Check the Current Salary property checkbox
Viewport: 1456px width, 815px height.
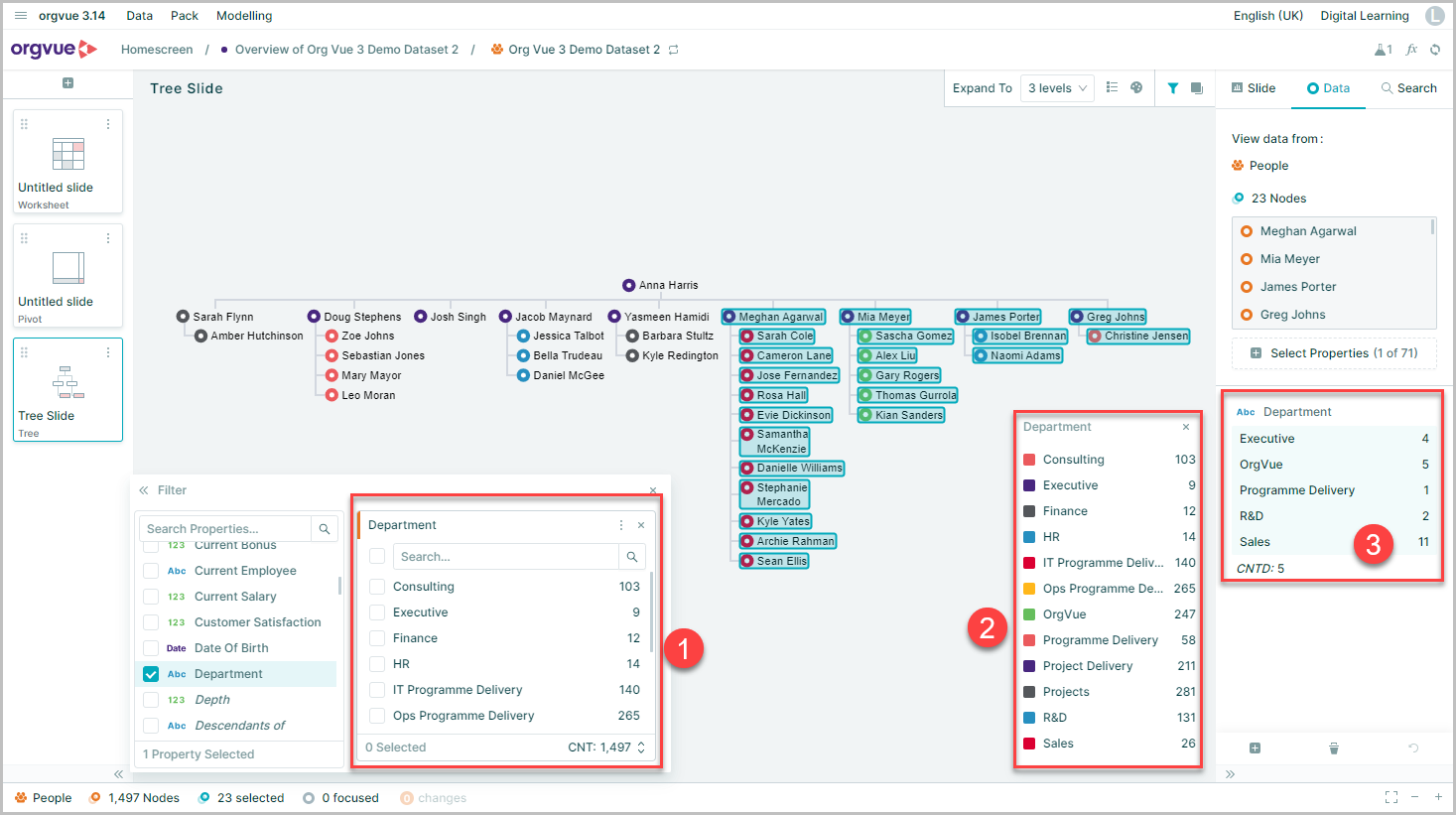pyautogui.click(x=151, y=597)
